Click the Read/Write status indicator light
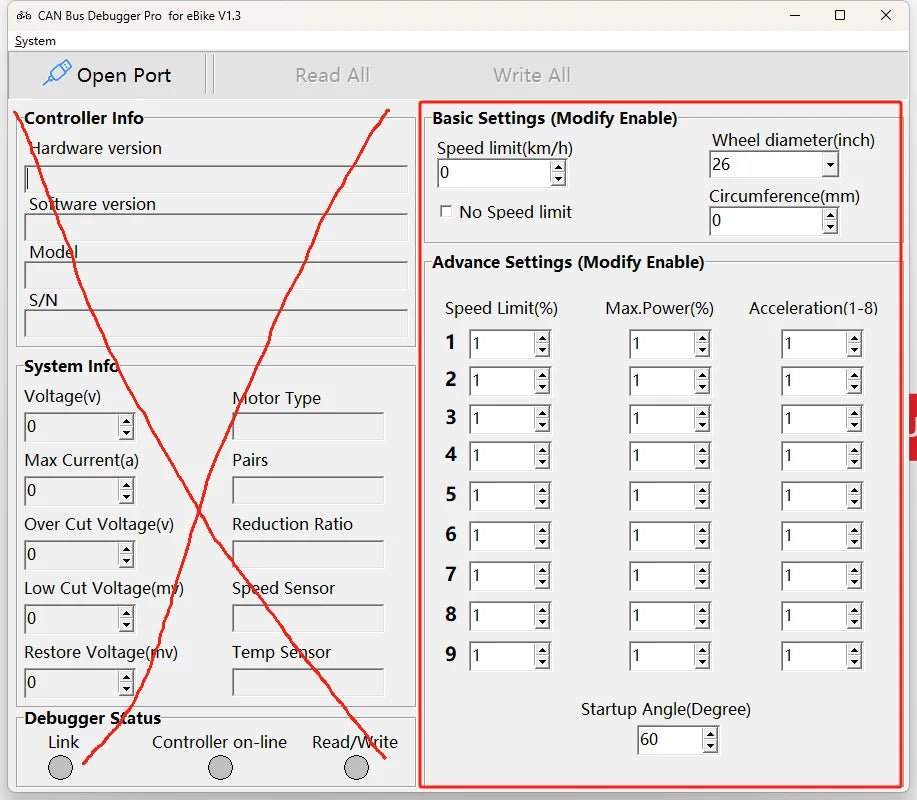The image size is (917, 800). (356, 767)
